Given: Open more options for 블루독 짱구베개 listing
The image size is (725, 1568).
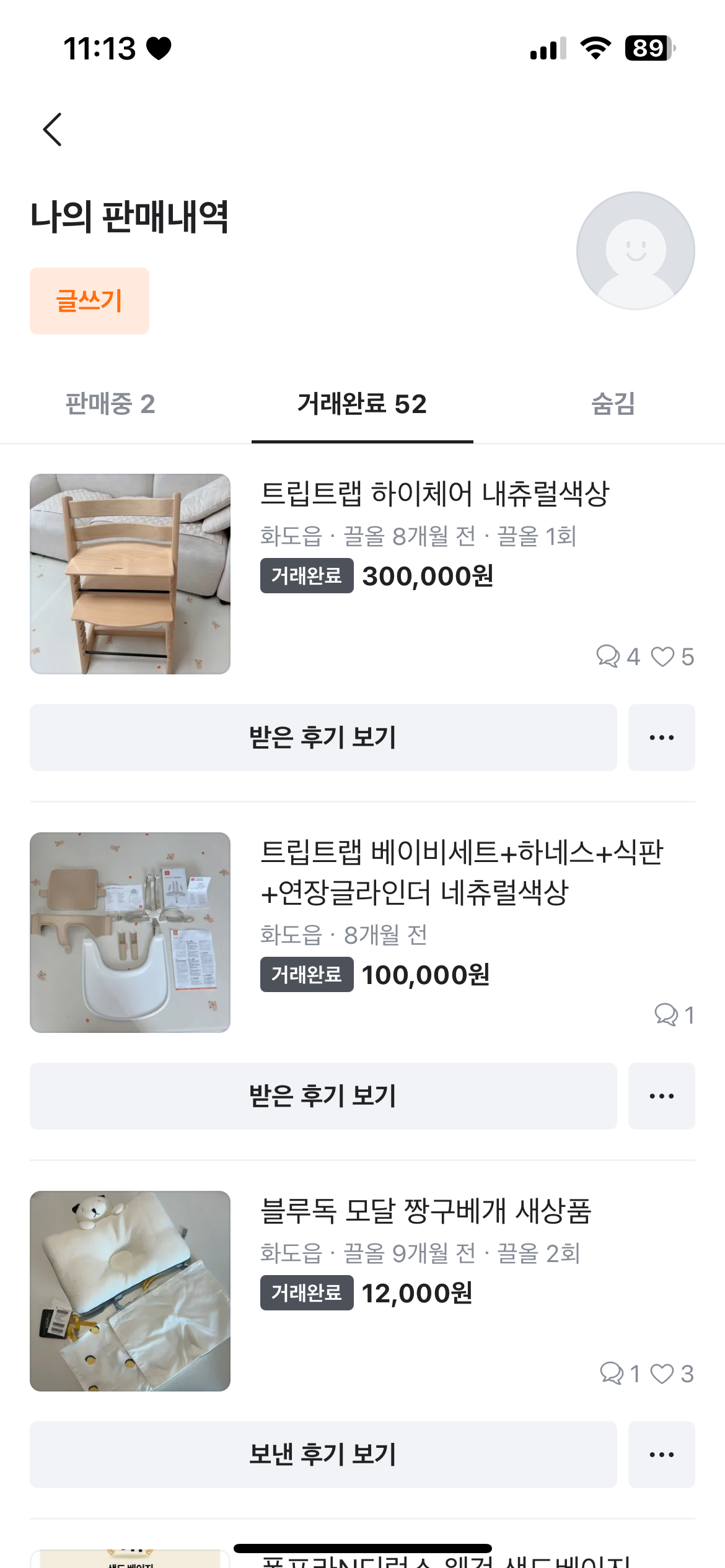Looking at the screenshot, I should tap(661, 1455).
